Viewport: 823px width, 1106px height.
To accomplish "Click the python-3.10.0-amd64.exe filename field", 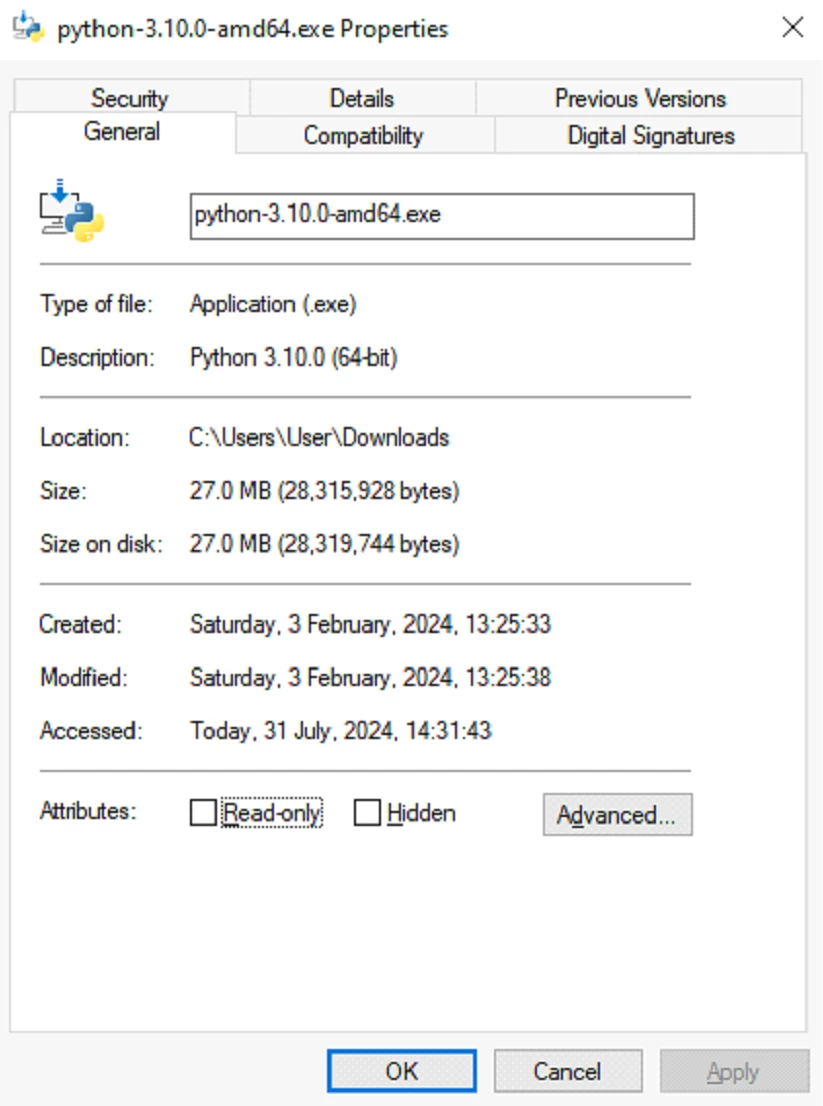I will 441,216.
